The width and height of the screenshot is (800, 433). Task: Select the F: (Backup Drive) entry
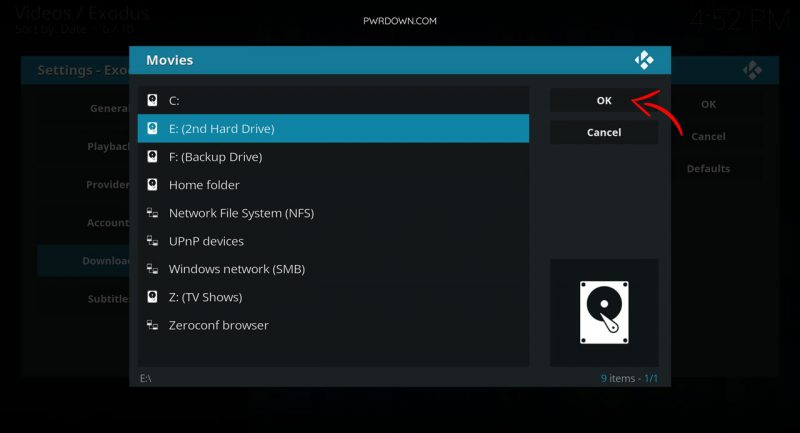point(333,157)
